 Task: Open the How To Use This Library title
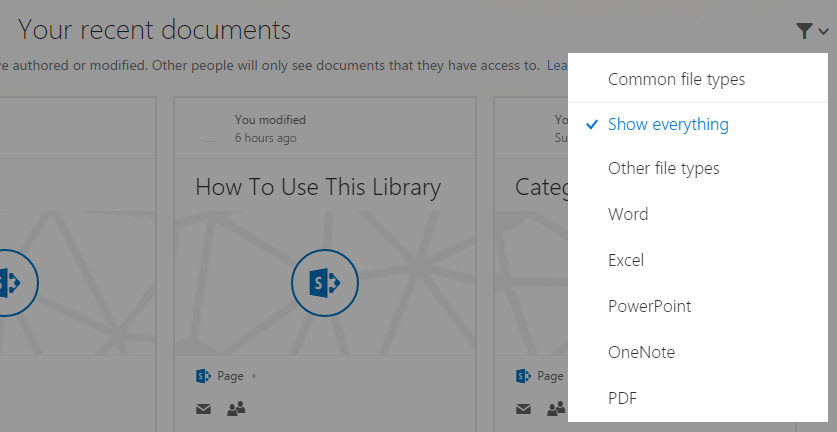[317, 187]
